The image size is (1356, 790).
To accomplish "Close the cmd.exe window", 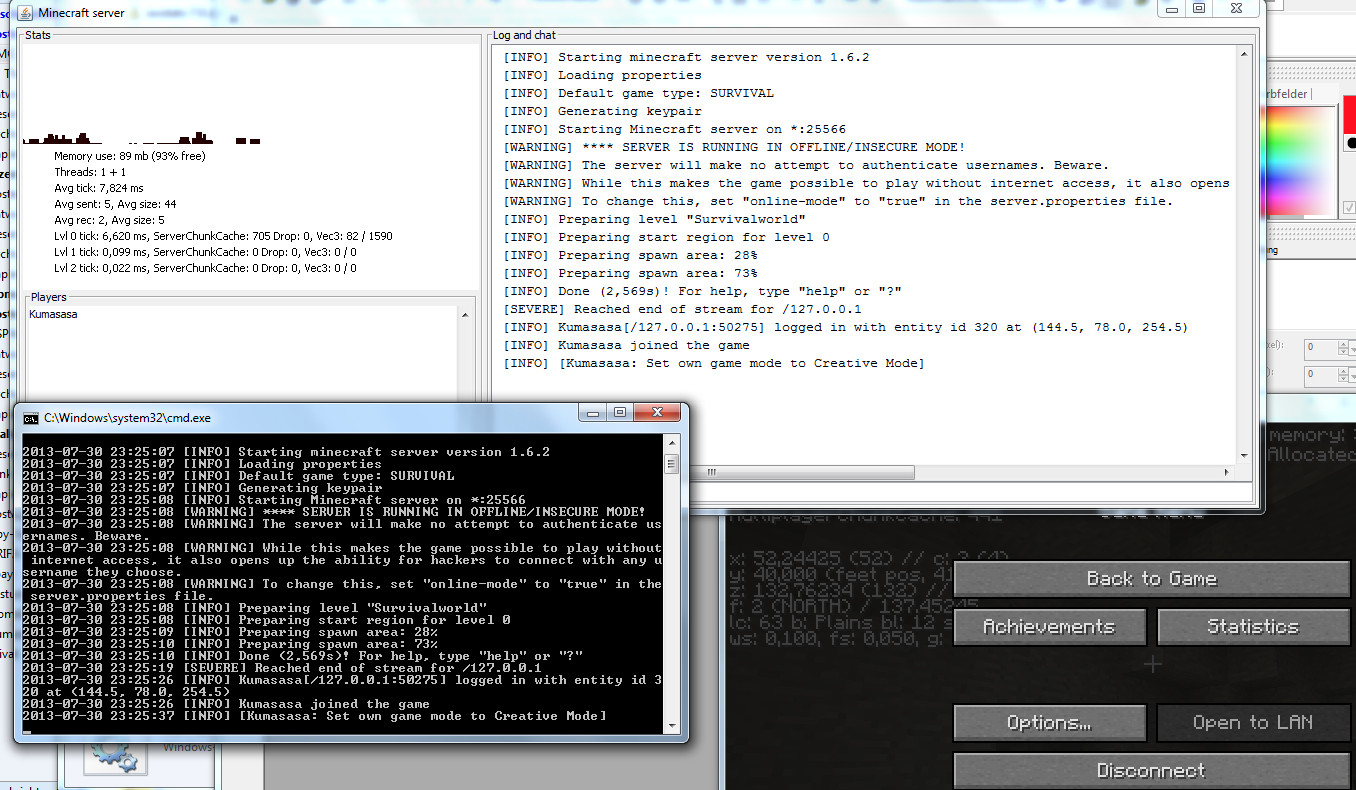I will [x=657, y=412].
